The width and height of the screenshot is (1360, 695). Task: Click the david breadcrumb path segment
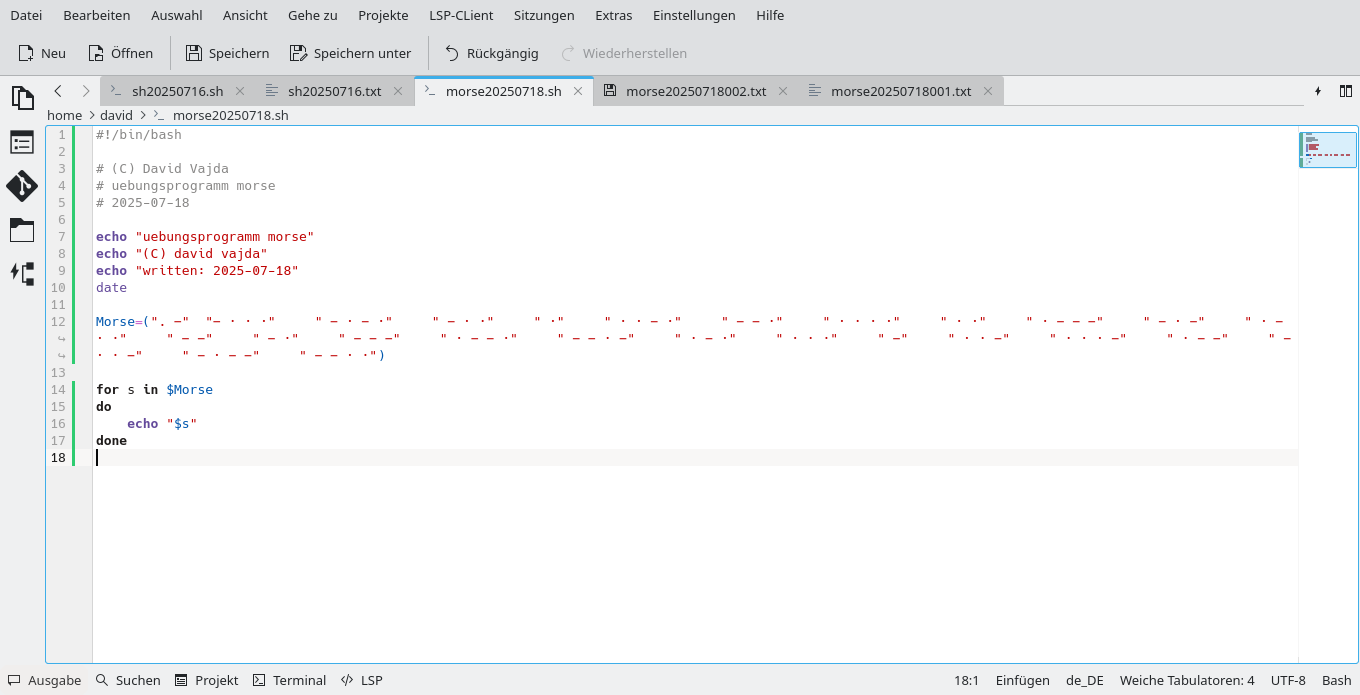point(116,115)
